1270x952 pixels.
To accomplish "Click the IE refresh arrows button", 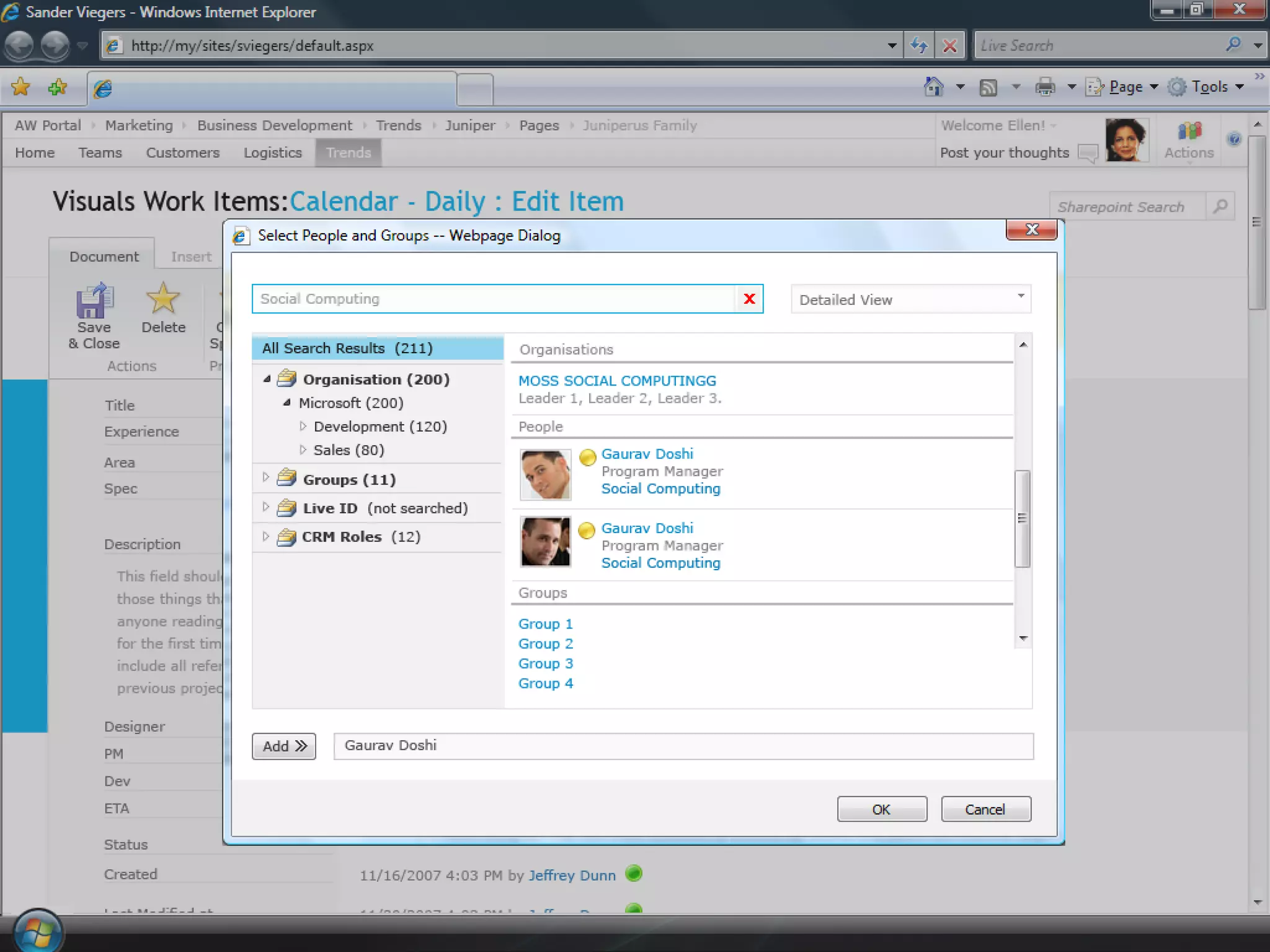I will (x=918, y=45).
